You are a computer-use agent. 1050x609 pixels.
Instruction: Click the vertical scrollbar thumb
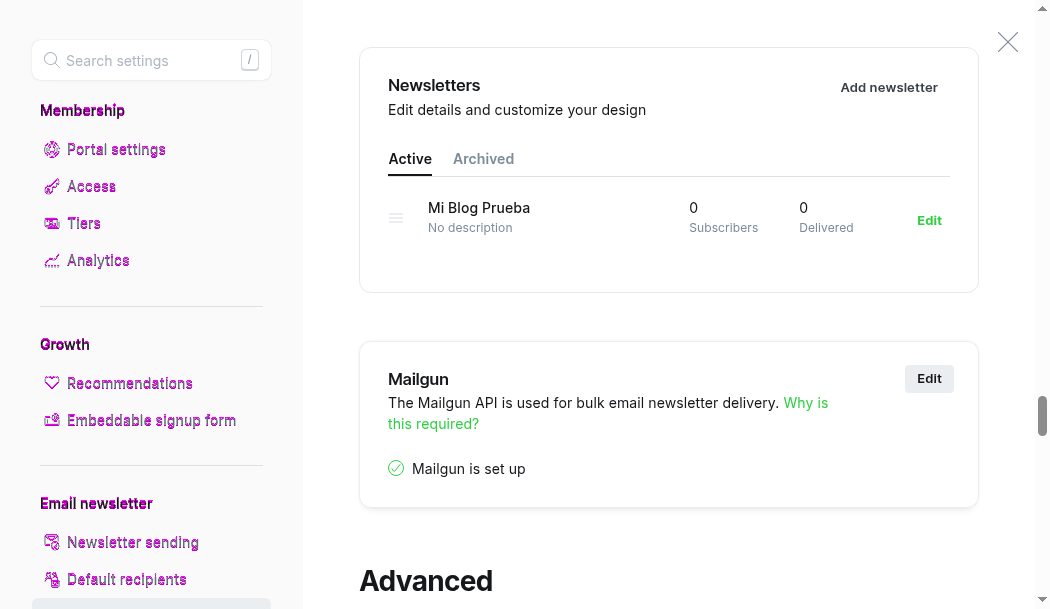[1042, 416]
